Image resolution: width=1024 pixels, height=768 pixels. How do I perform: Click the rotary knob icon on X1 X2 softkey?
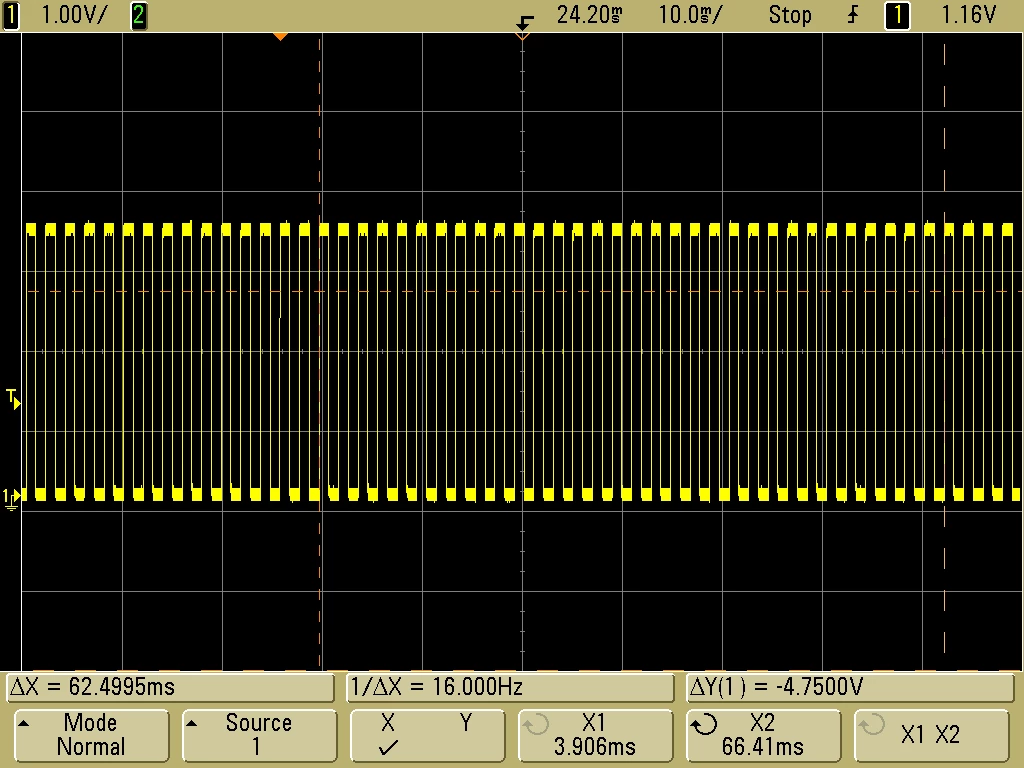[872, 724]
